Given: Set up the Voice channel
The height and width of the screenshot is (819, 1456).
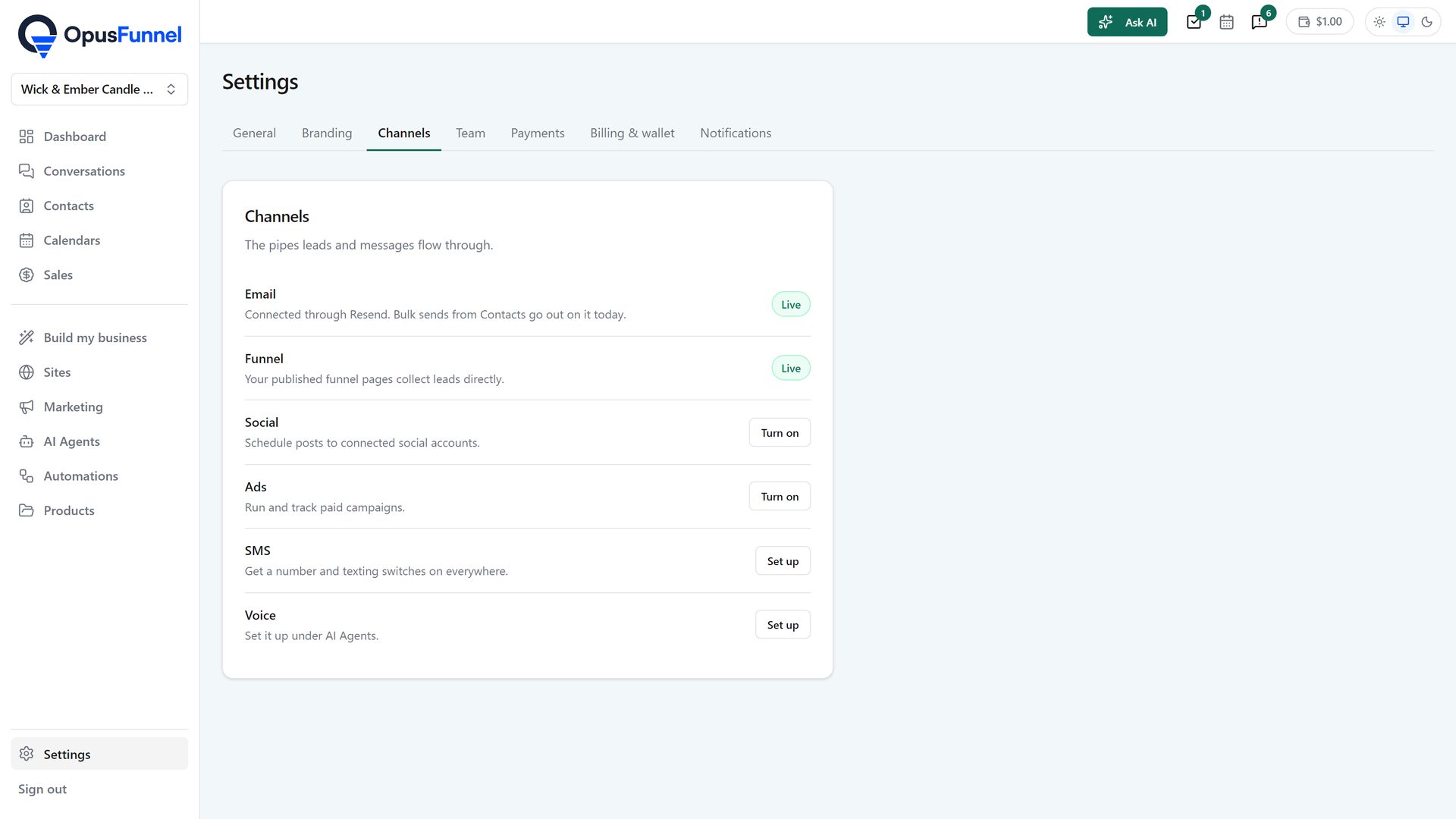Looking at the screenshot, I should (x=783, y=625).
